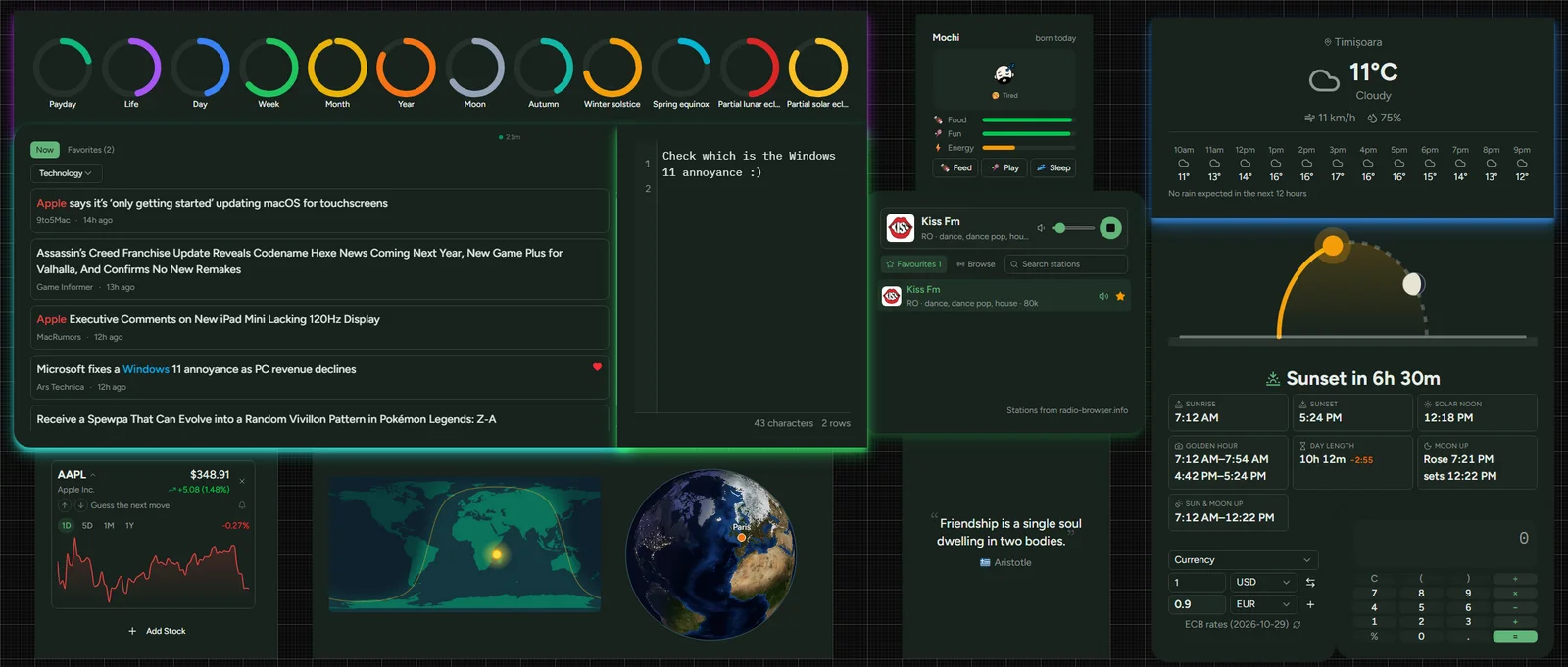Select Kiss Fm row in favourites list
1568x667 pixels.
coord(1004,296)
